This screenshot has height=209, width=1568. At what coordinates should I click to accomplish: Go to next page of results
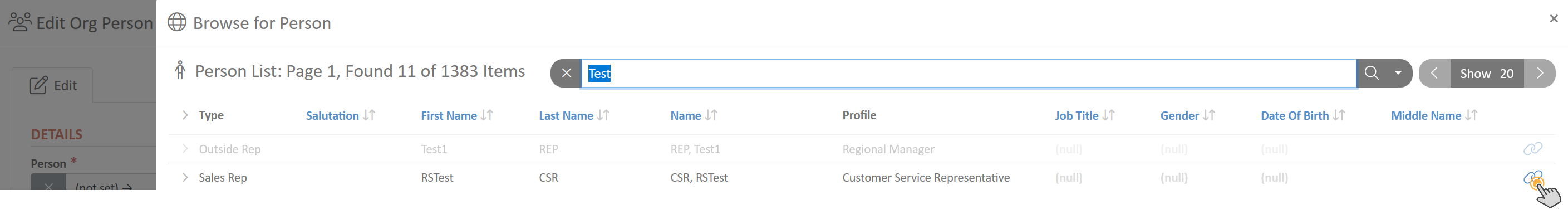click(1540, 73)
